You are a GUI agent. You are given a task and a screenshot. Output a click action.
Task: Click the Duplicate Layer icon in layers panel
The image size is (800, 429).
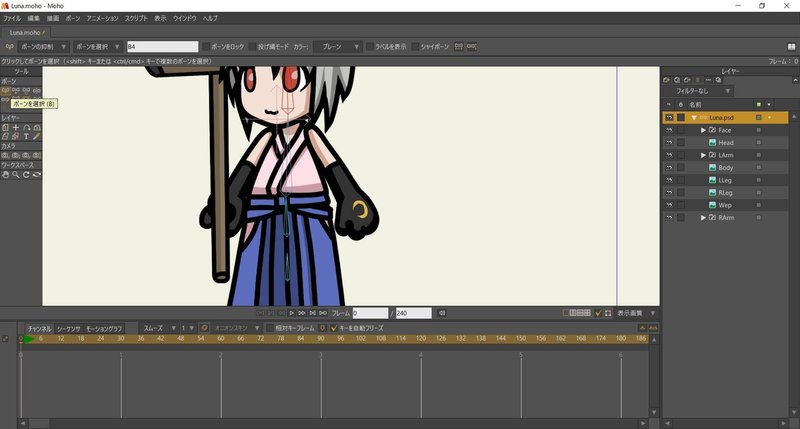pyautogui.click(x=677, y=80)
